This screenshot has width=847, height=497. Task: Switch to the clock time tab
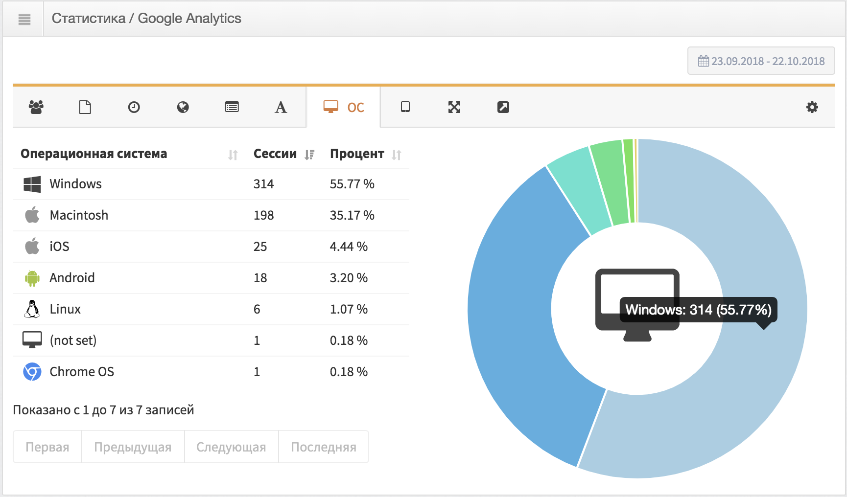click(134, 107)
